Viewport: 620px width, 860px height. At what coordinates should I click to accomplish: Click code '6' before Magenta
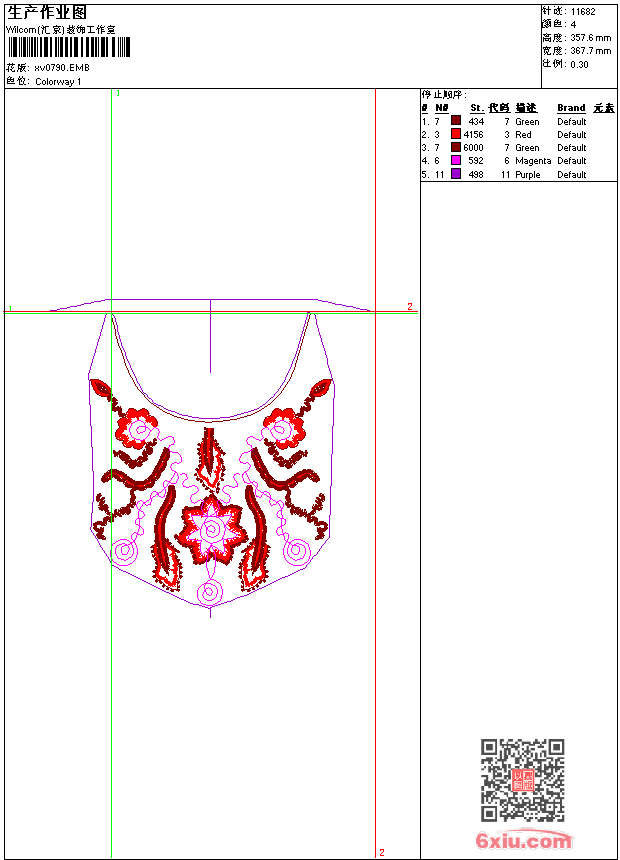(x=507, y=161)
